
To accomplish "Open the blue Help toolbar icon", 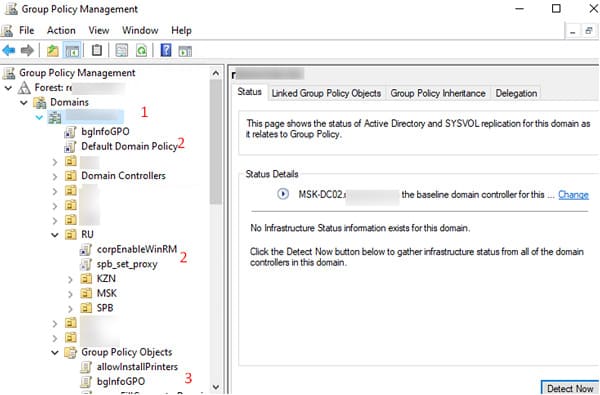I will [166, 50].
